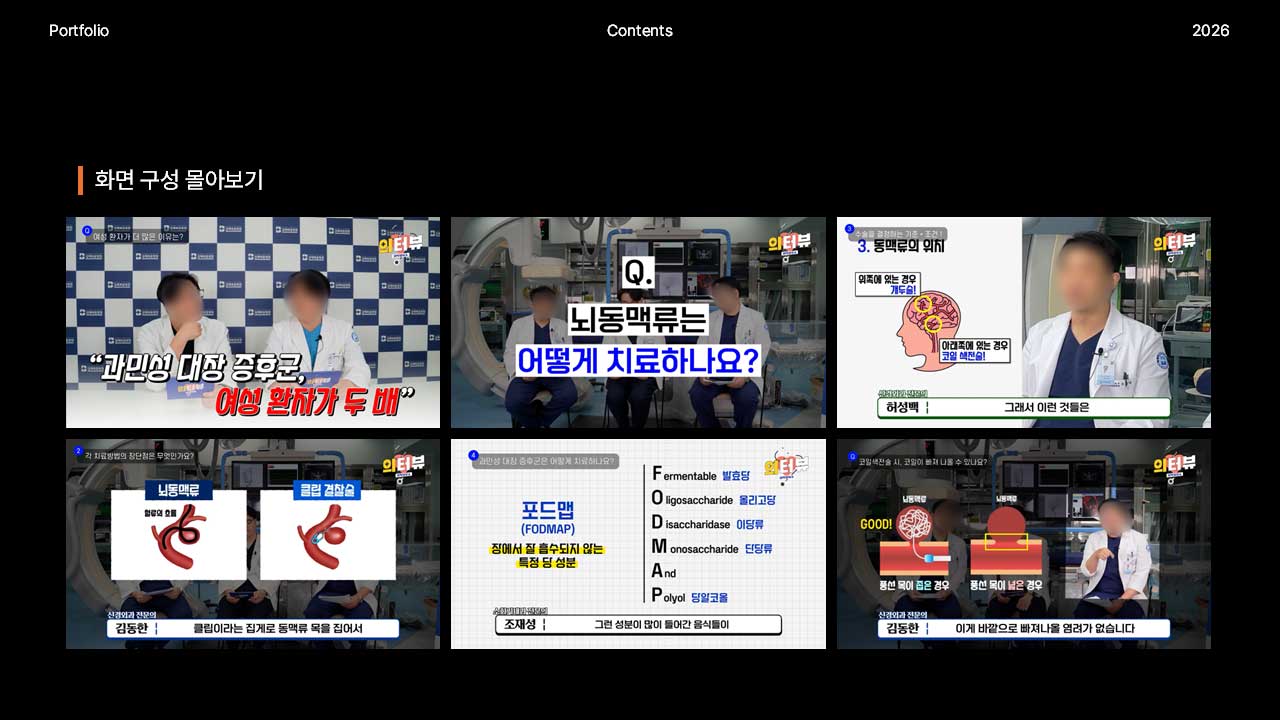Click the 2026 year label

(x=1210, y=31)
